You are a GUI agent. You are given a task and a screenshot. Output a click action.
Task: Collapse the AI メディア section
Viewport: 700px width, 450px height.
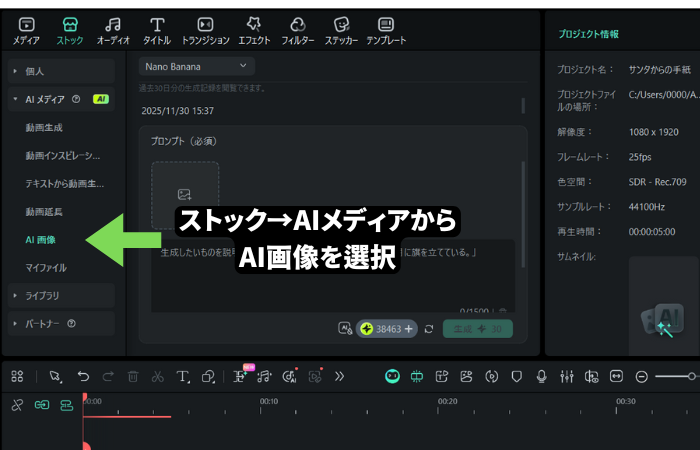coord(61,99)
